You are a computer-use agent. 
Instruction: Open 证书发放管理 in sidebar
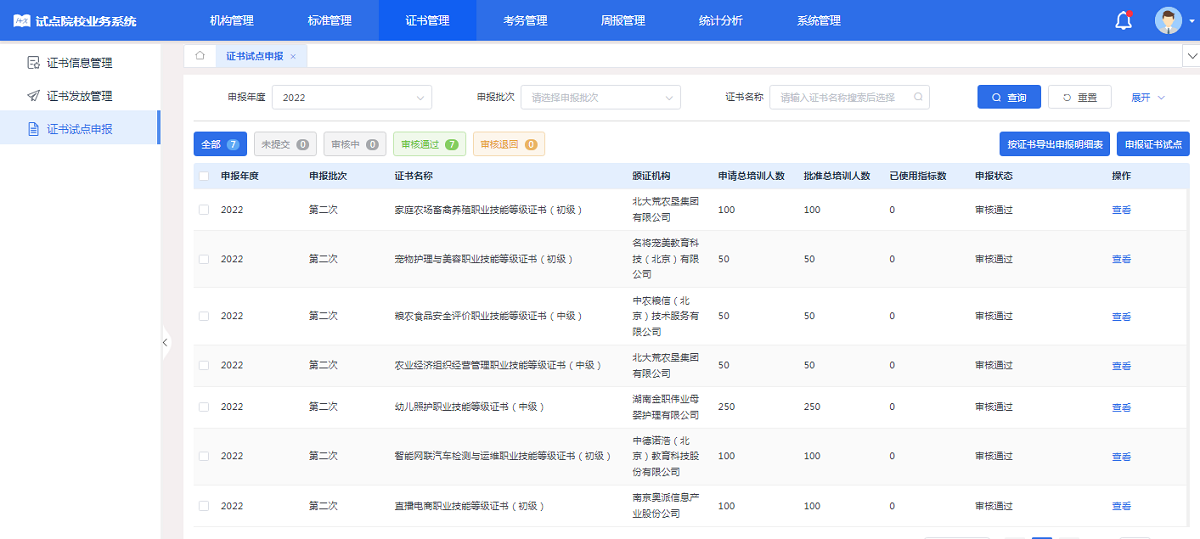(79, 96)
